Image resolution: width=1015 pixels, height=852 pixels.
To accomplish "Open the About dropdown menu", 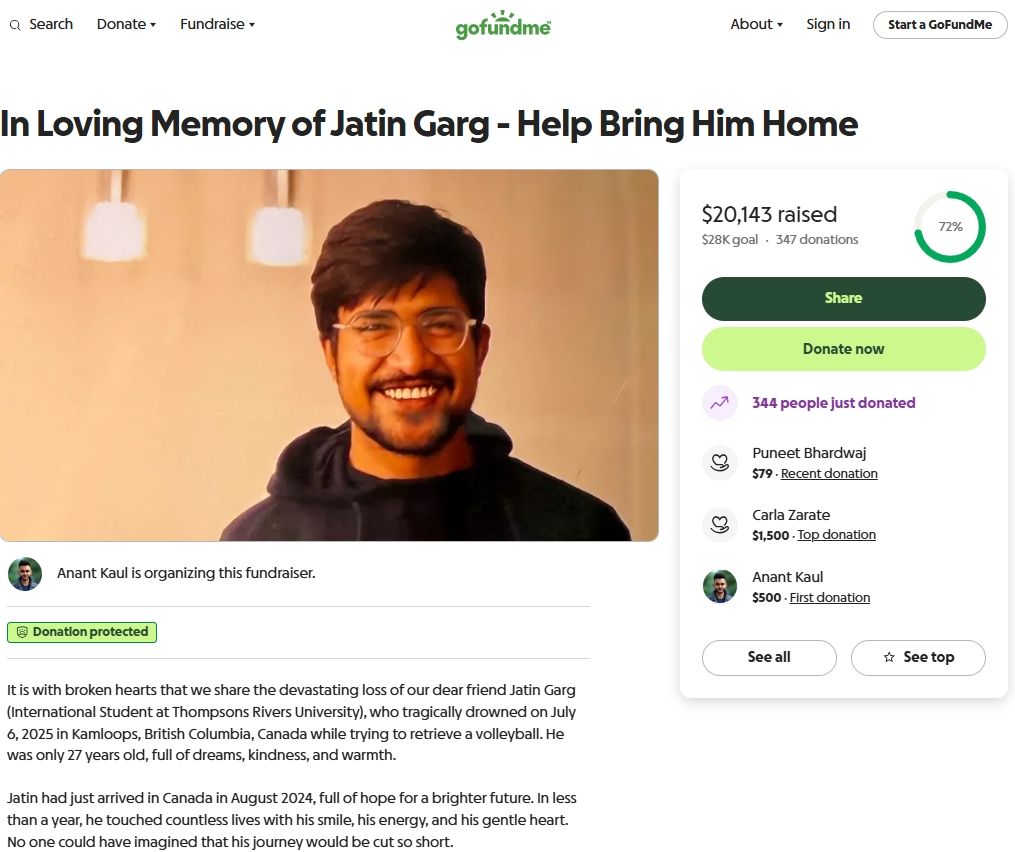I will (757, 24).
